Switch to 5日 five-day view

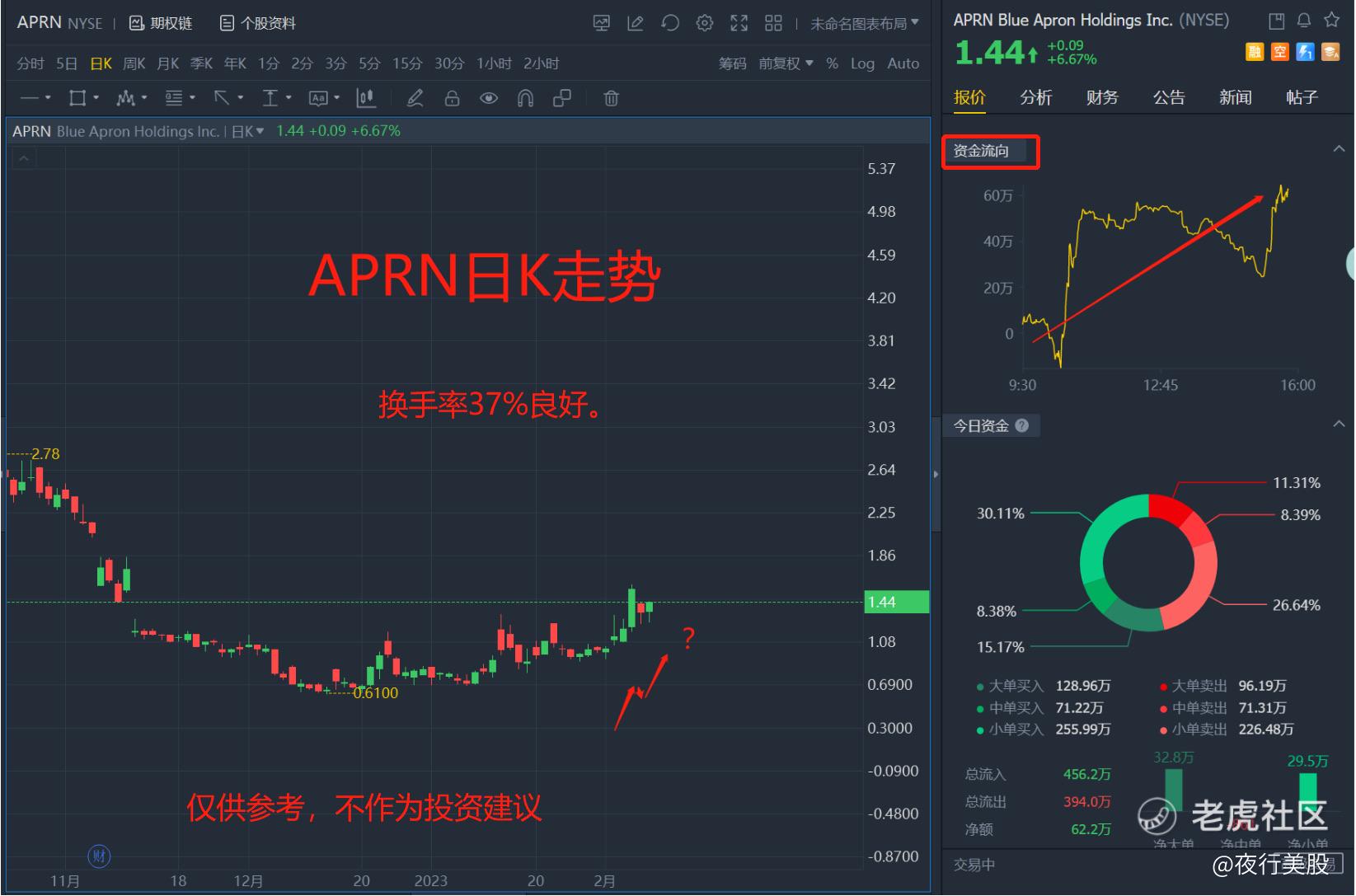67,63
